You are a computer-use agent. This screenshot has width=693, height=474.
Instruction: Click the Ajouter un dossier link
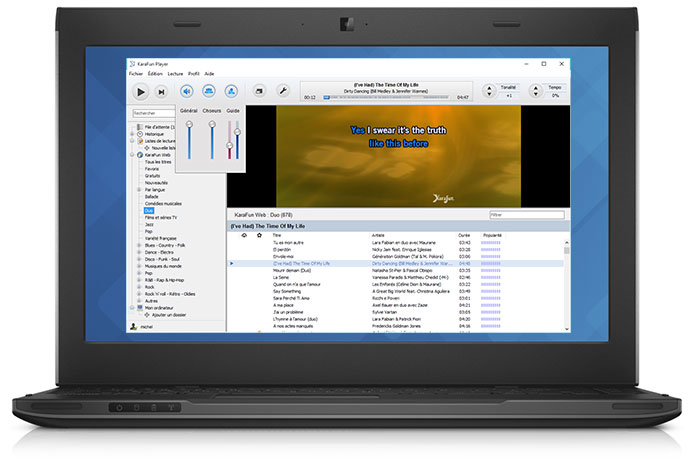pyautogui.click(x=169, y=315)
